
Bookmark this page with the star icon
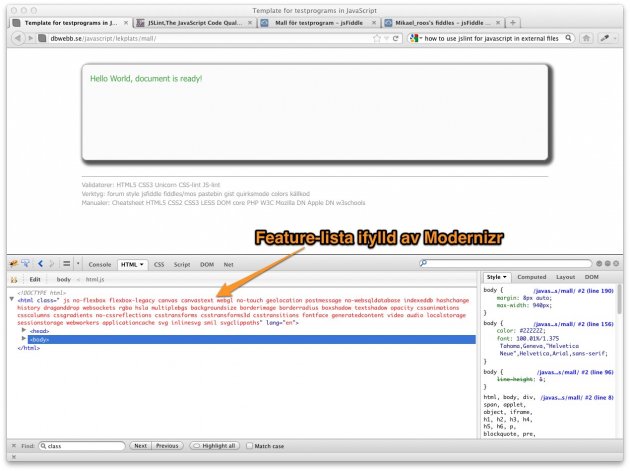377,38
